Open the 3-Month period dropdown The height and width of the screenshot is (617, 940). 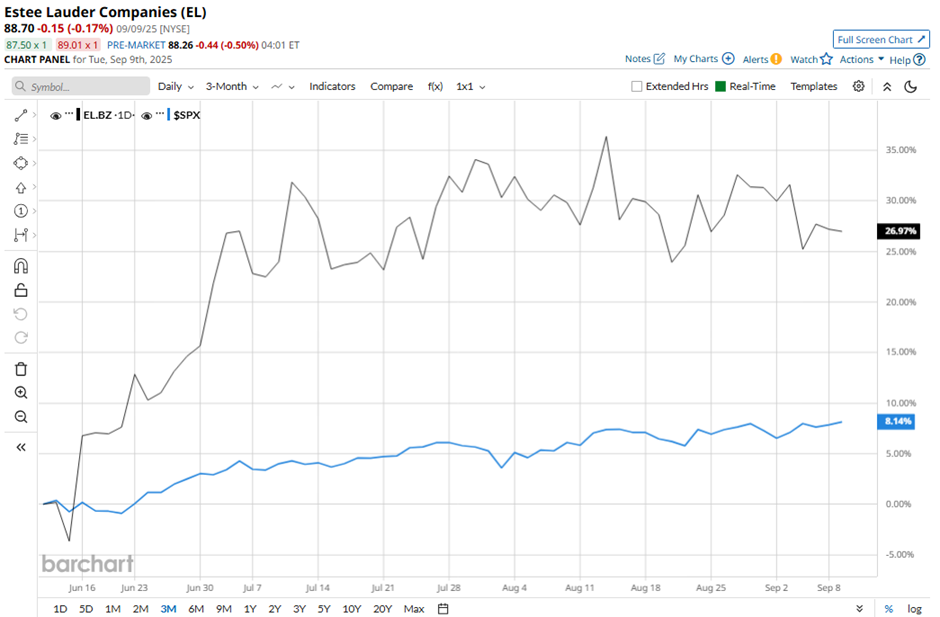[232, 86]
